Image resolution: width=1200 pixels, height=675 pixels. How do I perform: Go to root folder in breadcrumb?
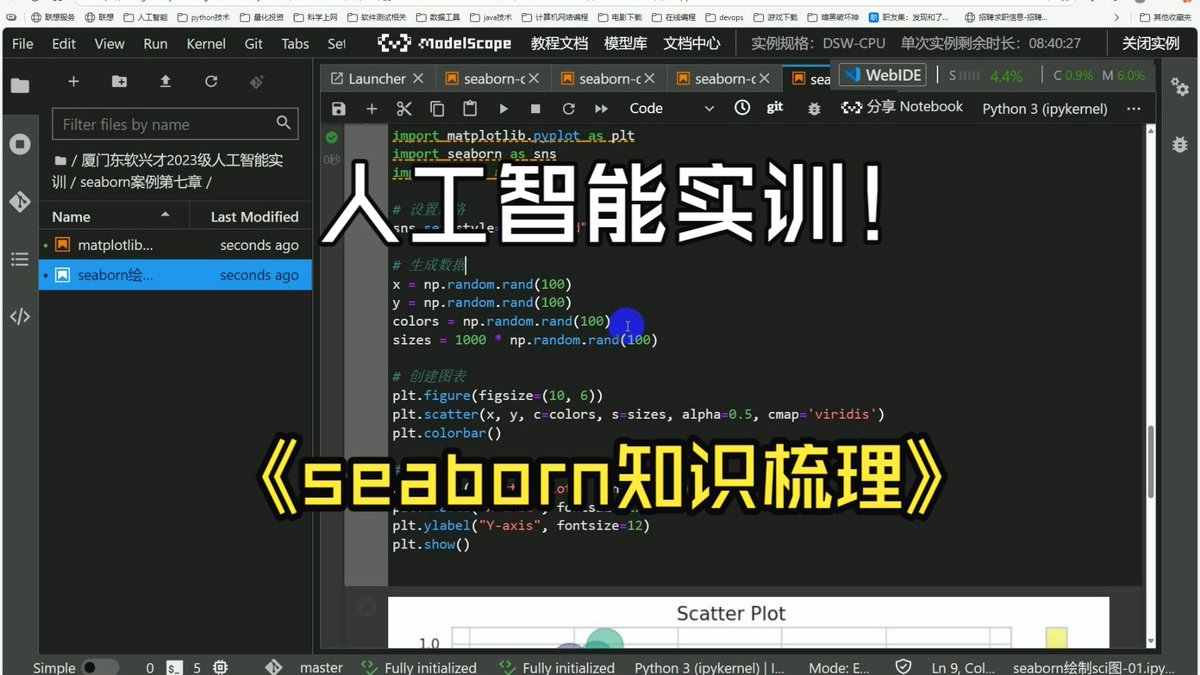point(61,160)
